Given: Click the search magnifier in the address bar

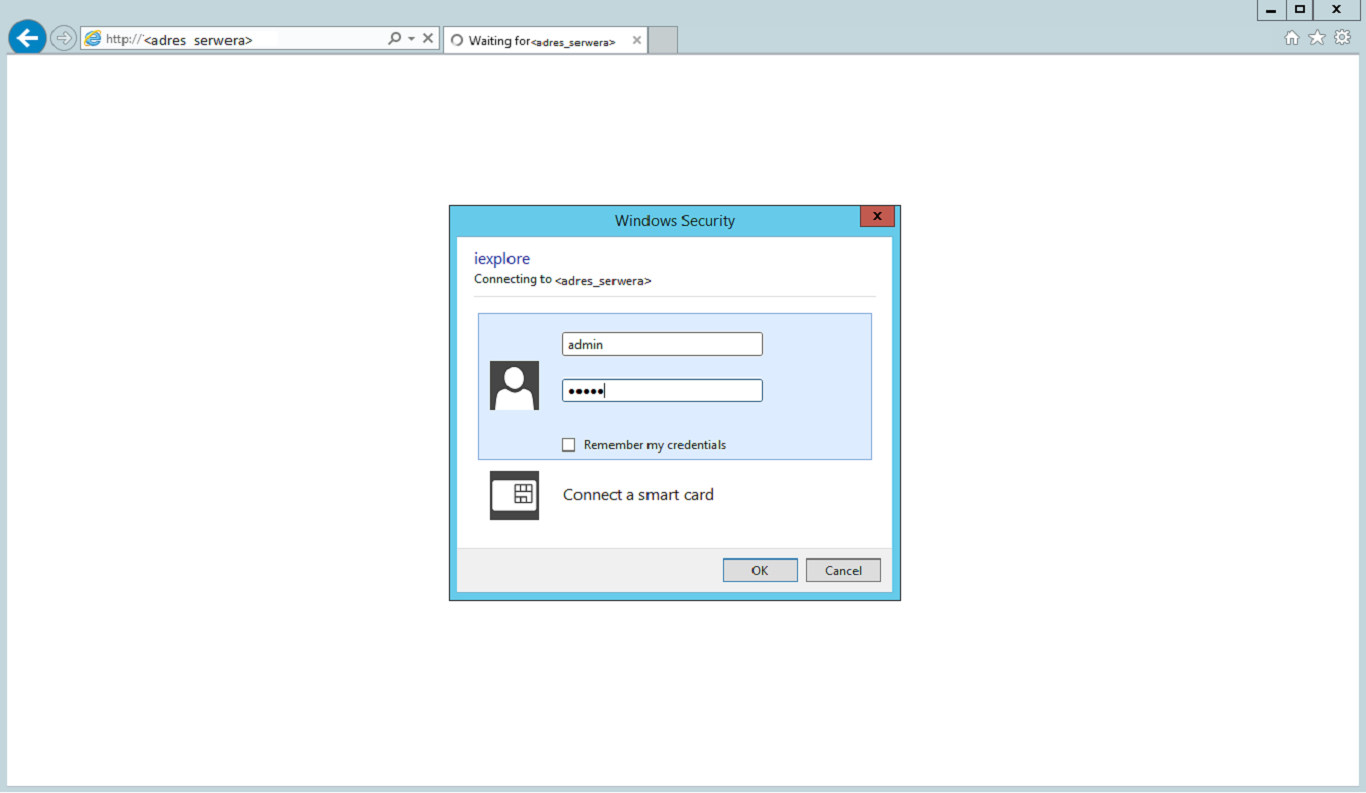Looking at the screenshot, I should [394, 38].
